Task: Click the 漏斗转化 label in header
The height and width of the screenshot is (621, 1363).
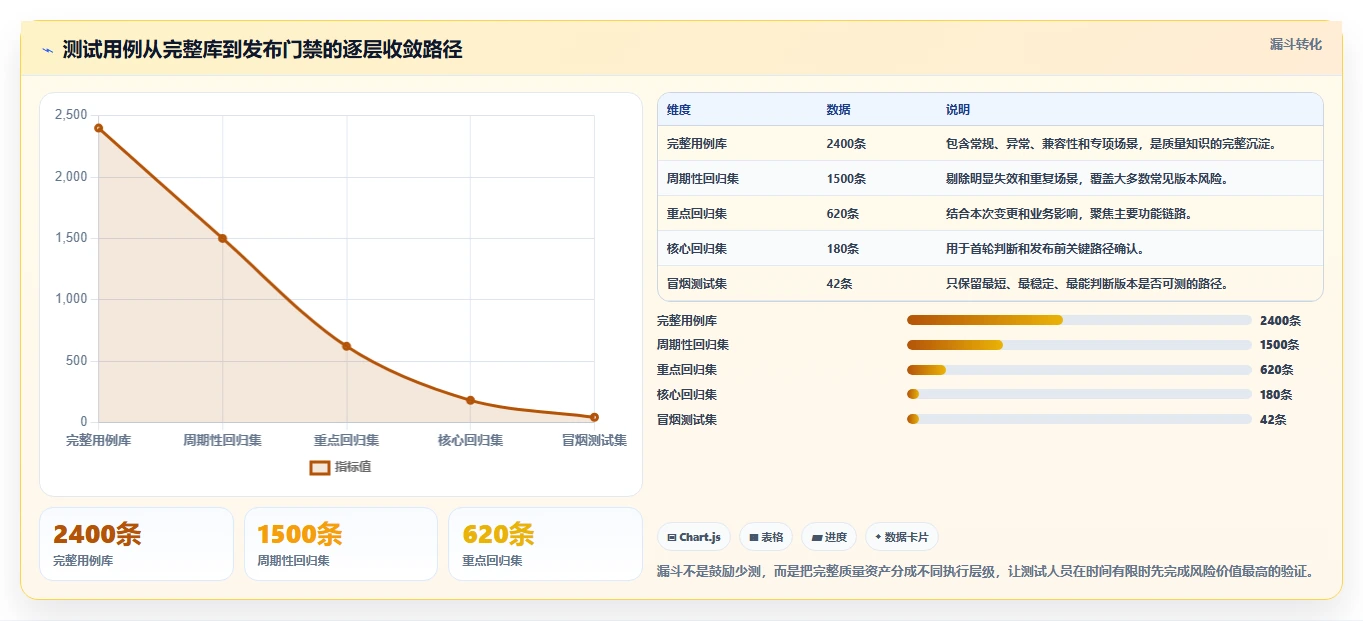Action: coord(1296,44)
